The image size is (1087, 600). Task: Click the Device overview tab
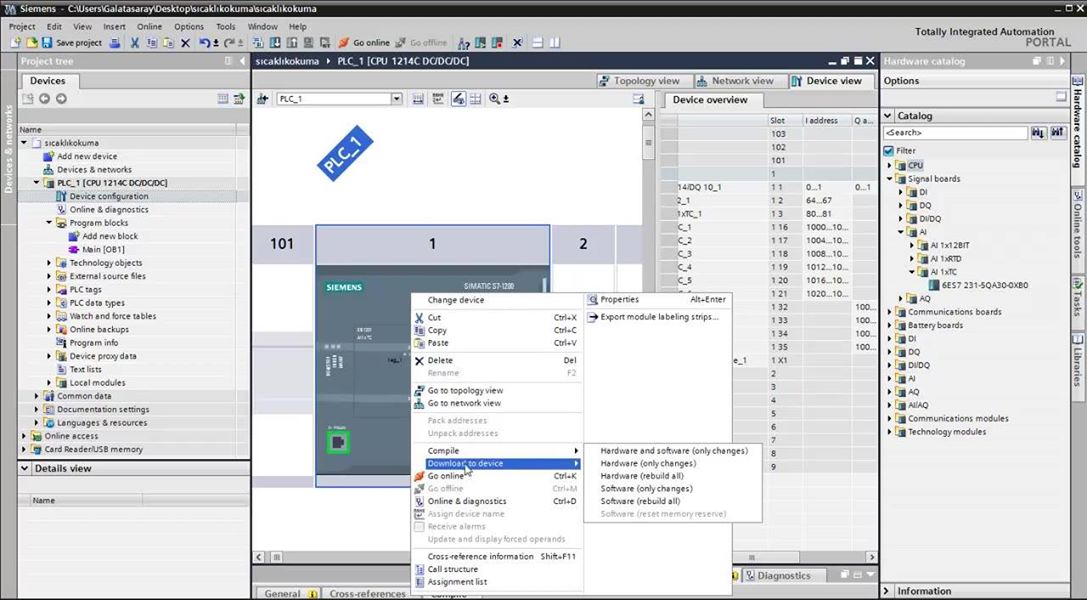pos(710,100)
